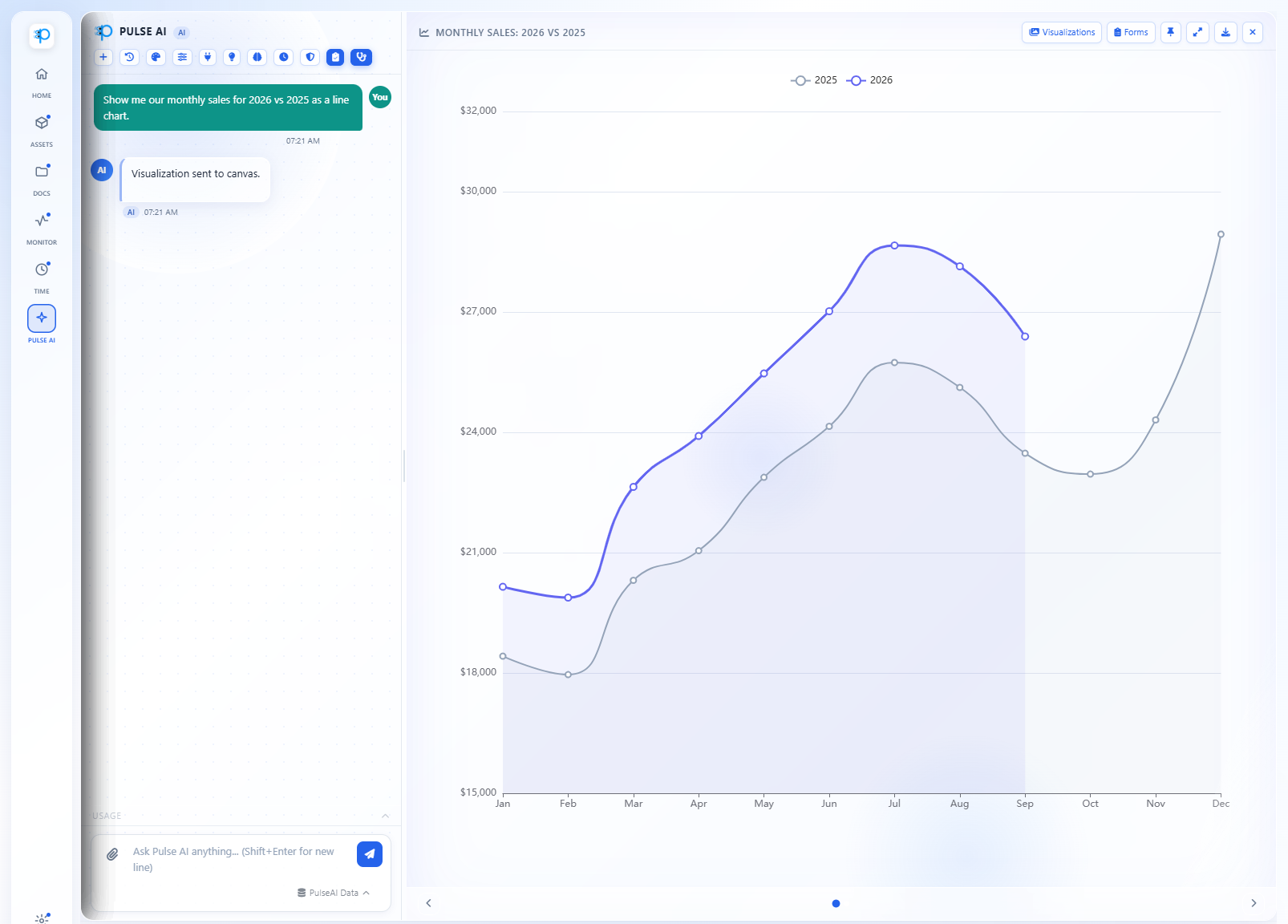
Task: Open the Forms button
Action: pyautogui.click(x=1131, y=32)
